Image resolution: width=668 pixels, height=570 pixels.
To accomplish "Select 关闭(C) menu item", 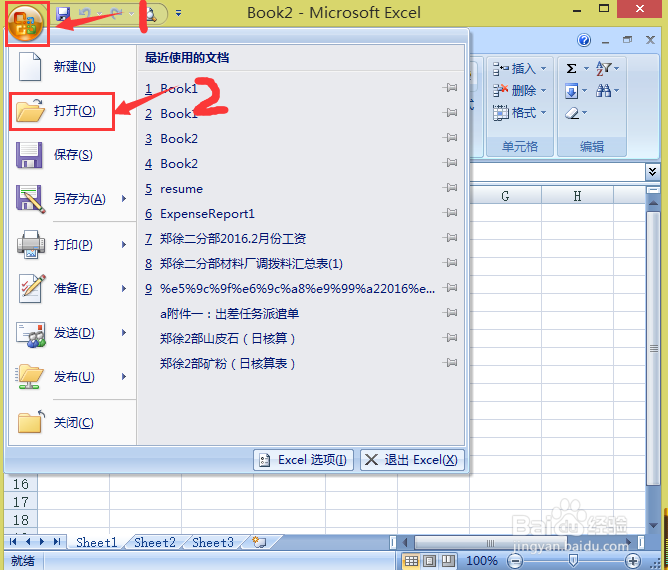I will (x=72, y=422).
